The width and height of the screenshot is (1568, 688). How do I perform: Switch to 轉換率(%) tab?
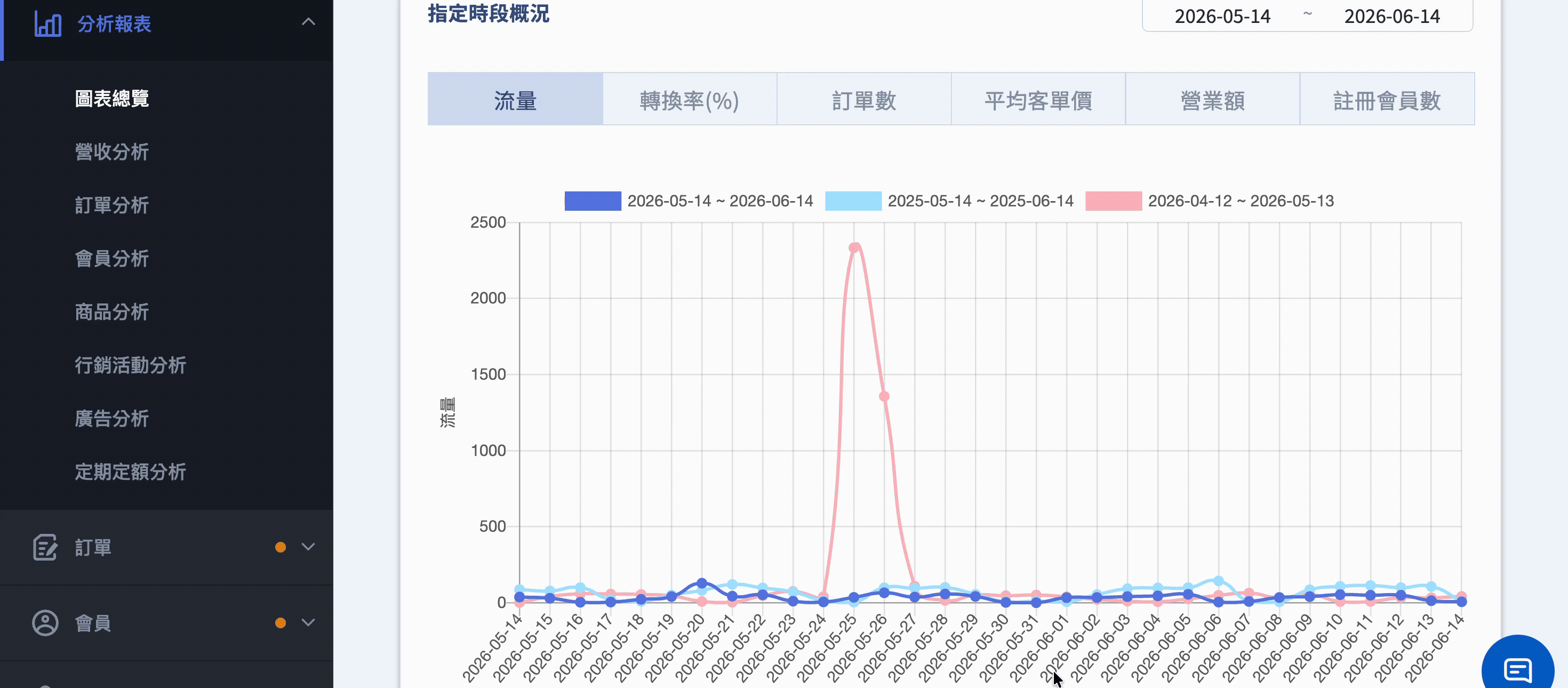pos(690,99)
